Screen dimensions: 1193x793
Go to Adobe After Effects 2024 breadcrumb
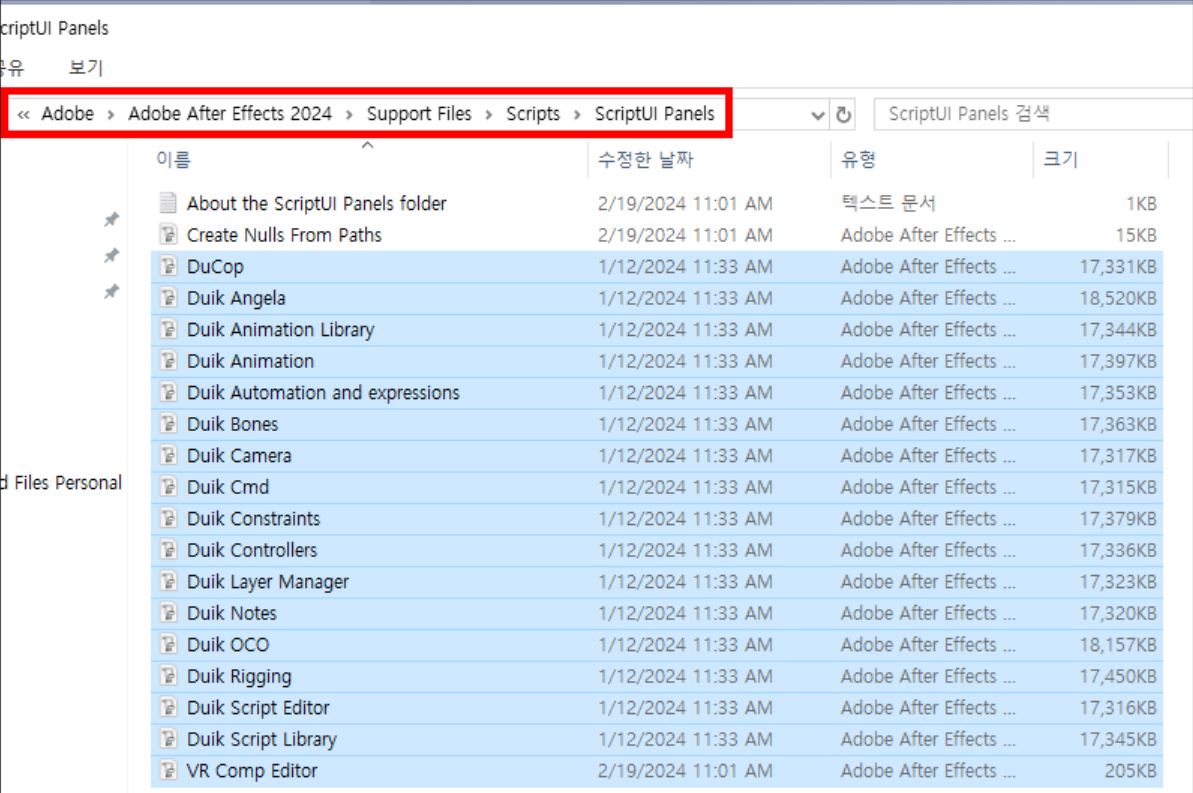click(230, 113)
